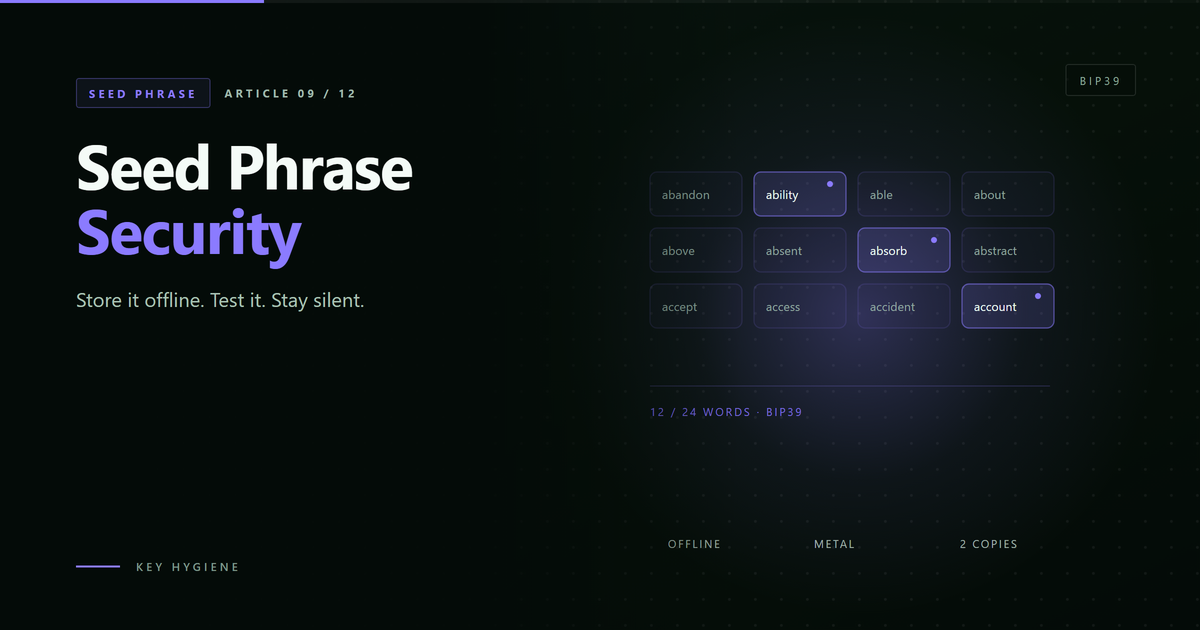Click 'ARTICLE 09 / 12' label
The image size is (1200, 630).
point(290,94)
